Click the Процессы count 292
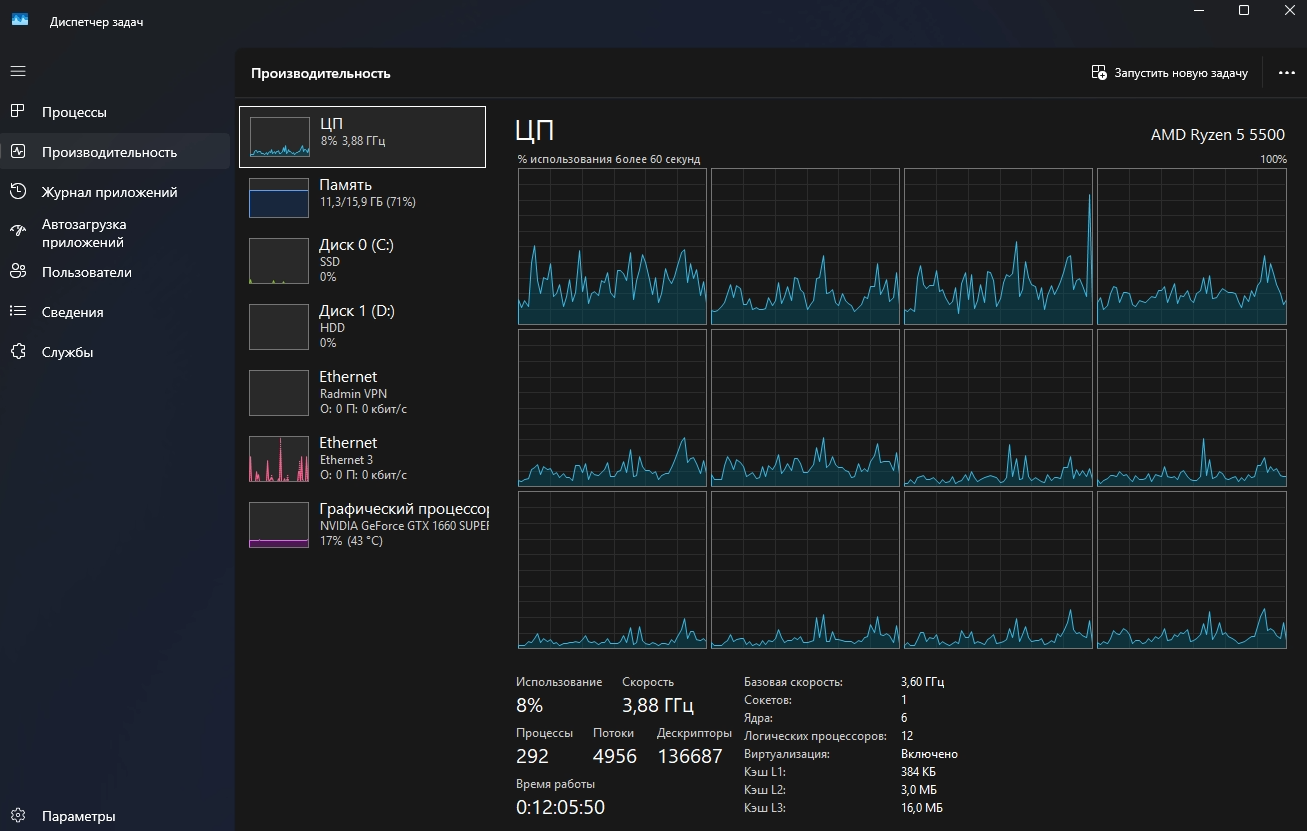Image resolution: width=1307 pixels, height=831 pixels. [532, 756]
